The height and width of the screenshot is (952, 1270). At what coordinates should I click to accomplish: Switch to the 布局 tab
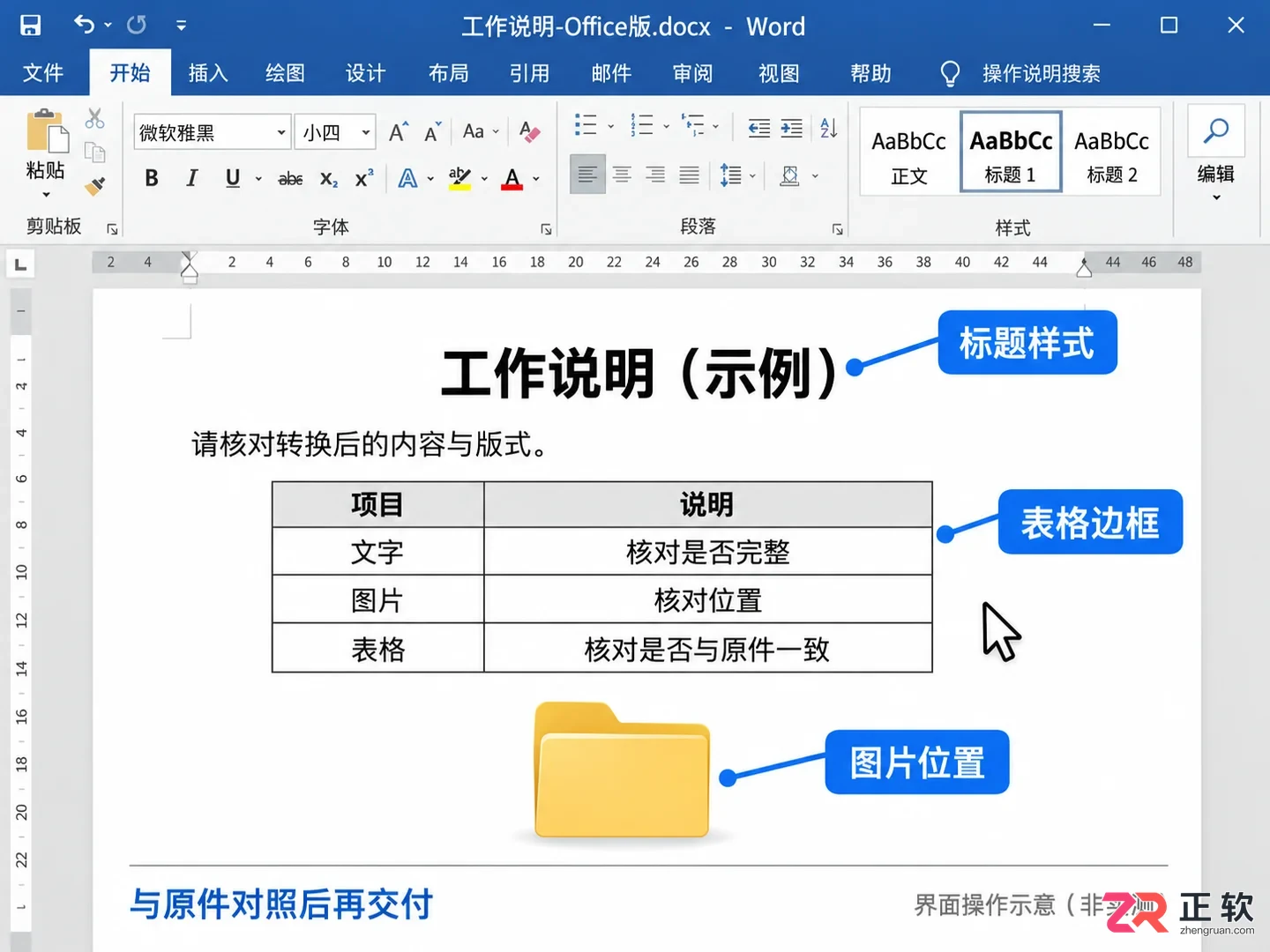(x=448, y=73)
